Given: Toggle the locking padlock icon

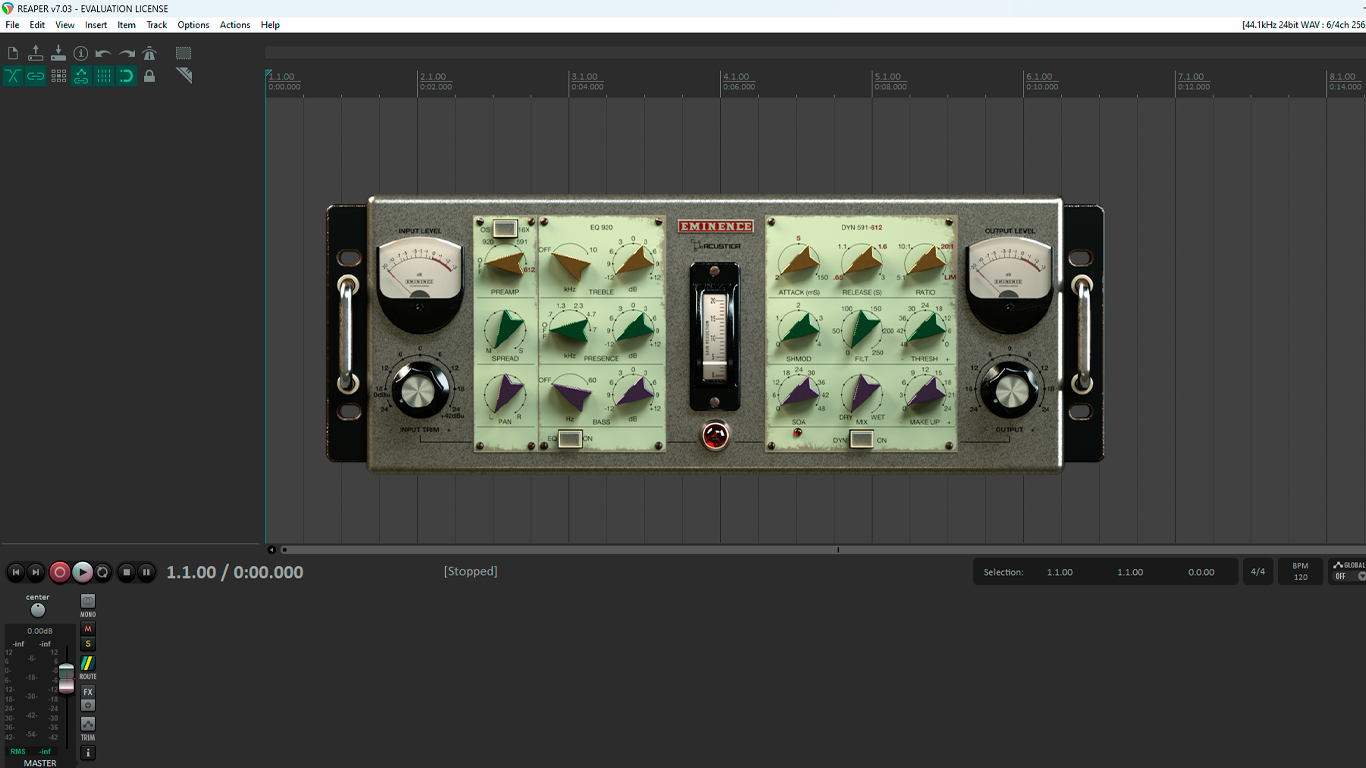Looking at the screenshot, I should (x=150, y=76).
